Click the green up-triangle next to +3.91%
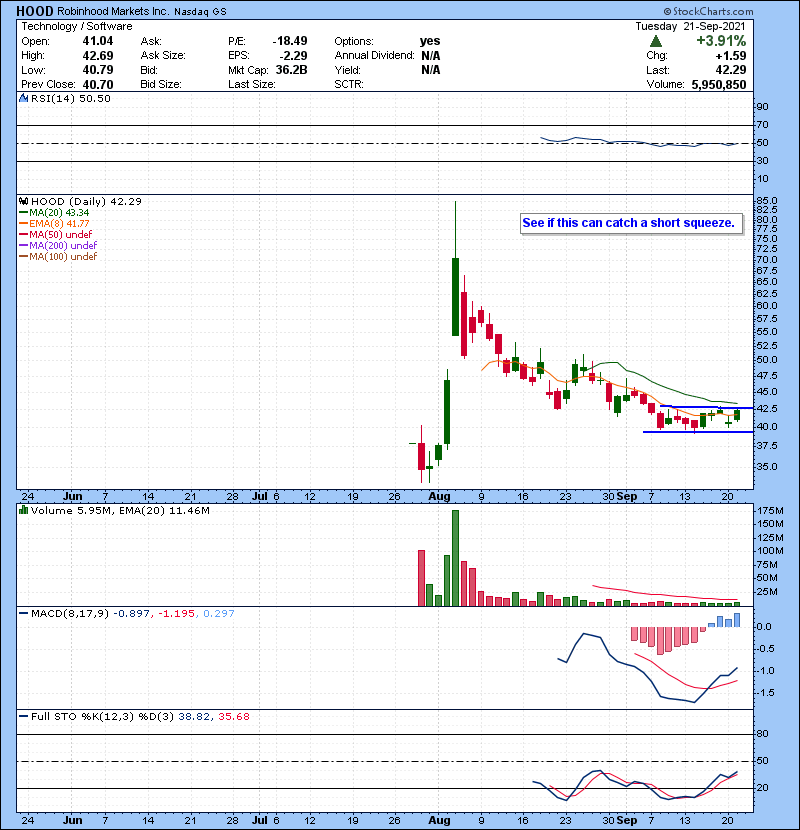The width and height of the screenshot is (800, 830). coord(655,41)
